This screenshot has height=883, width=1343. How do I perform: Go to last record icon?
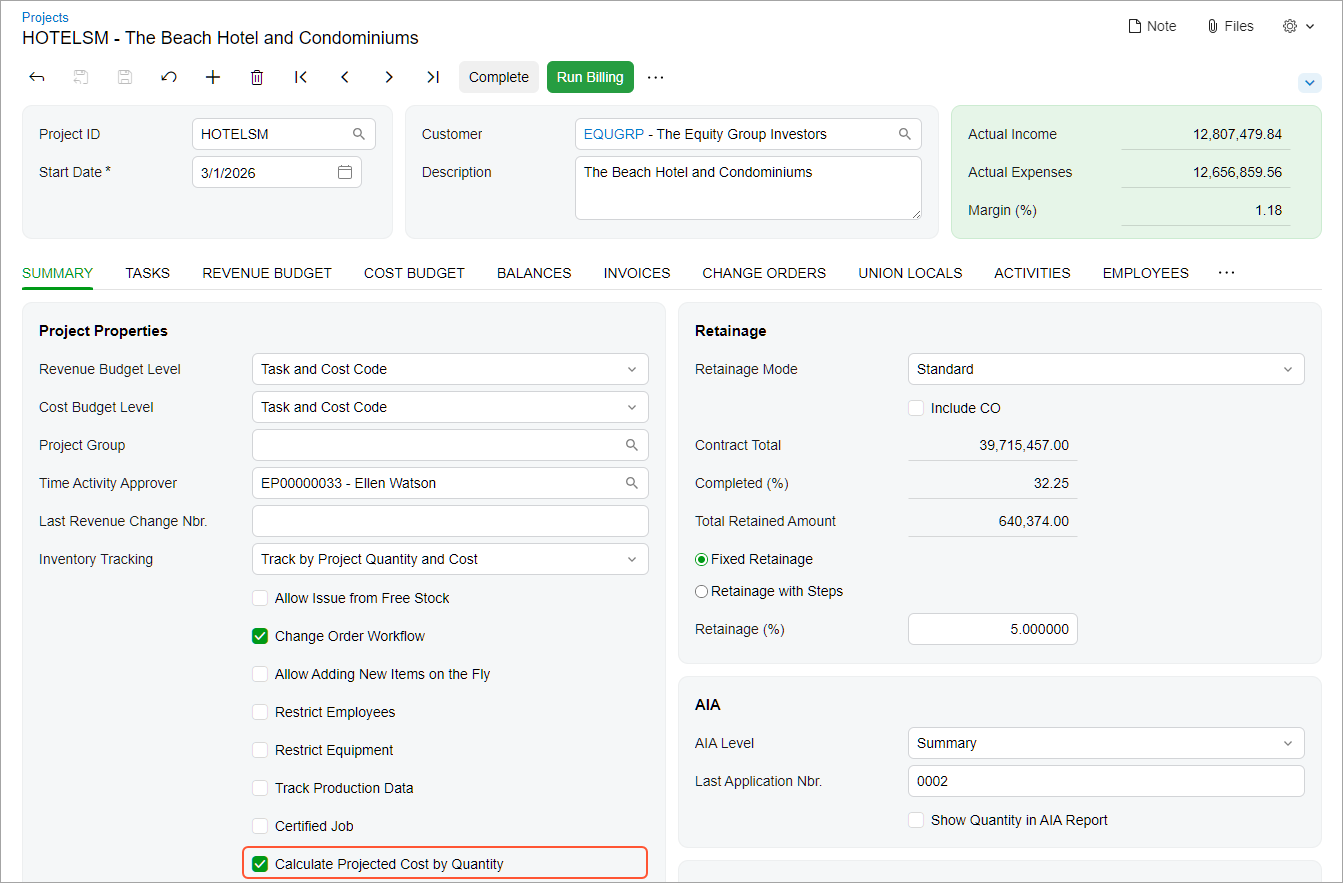click(x=433, y=77)
